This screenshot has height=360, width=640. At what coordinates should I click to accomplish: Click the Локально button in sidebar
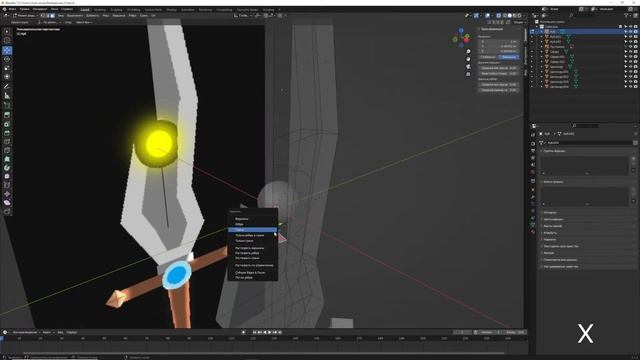click(x=509, y=57)
